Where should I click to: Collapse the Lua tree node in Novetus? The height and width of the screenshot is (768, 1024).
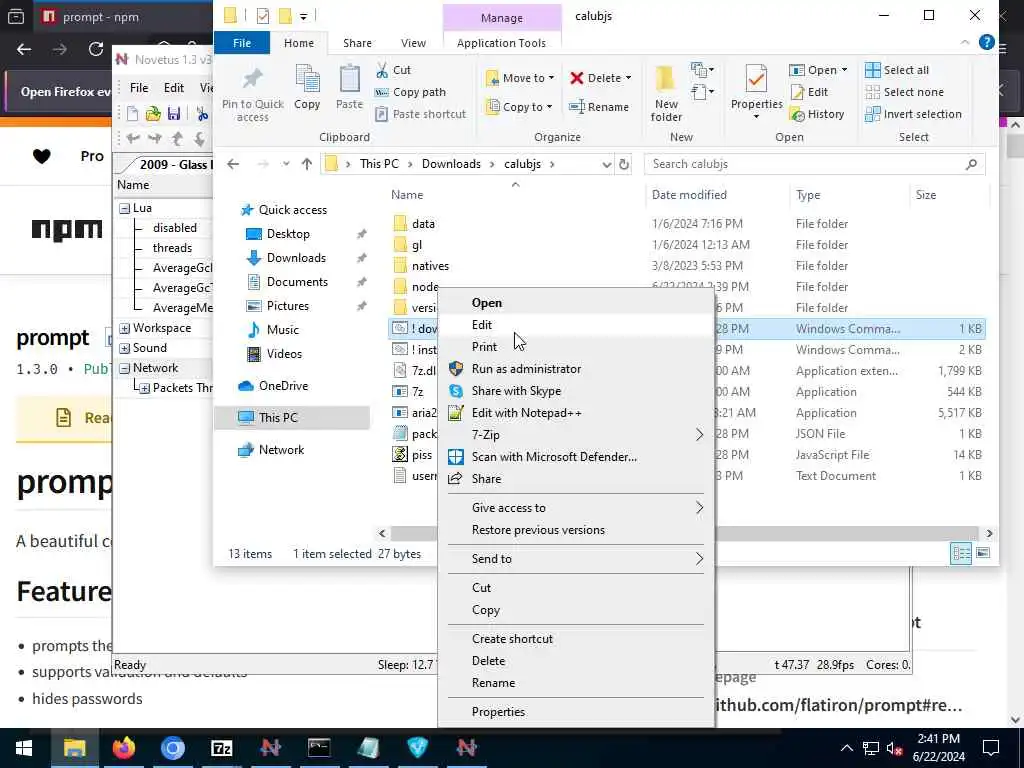[x=124, y=208]
